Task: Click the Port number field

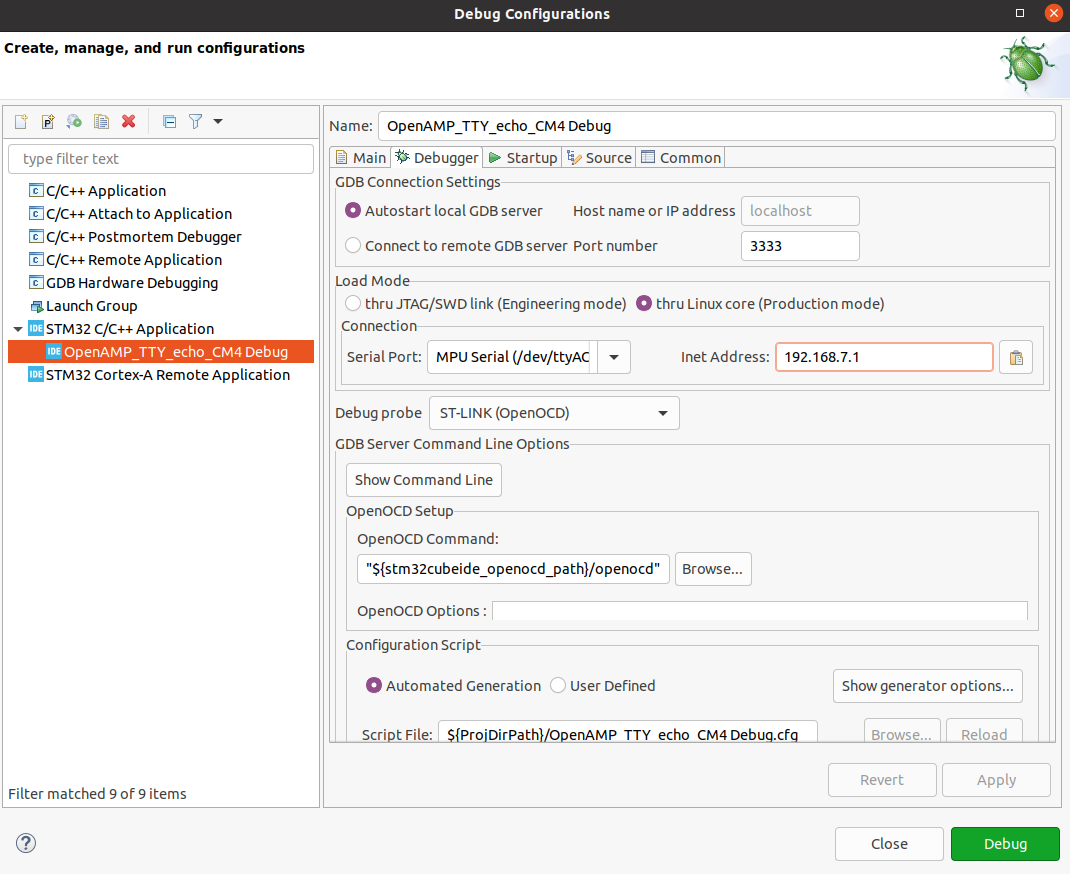Action: pos(800,246)
